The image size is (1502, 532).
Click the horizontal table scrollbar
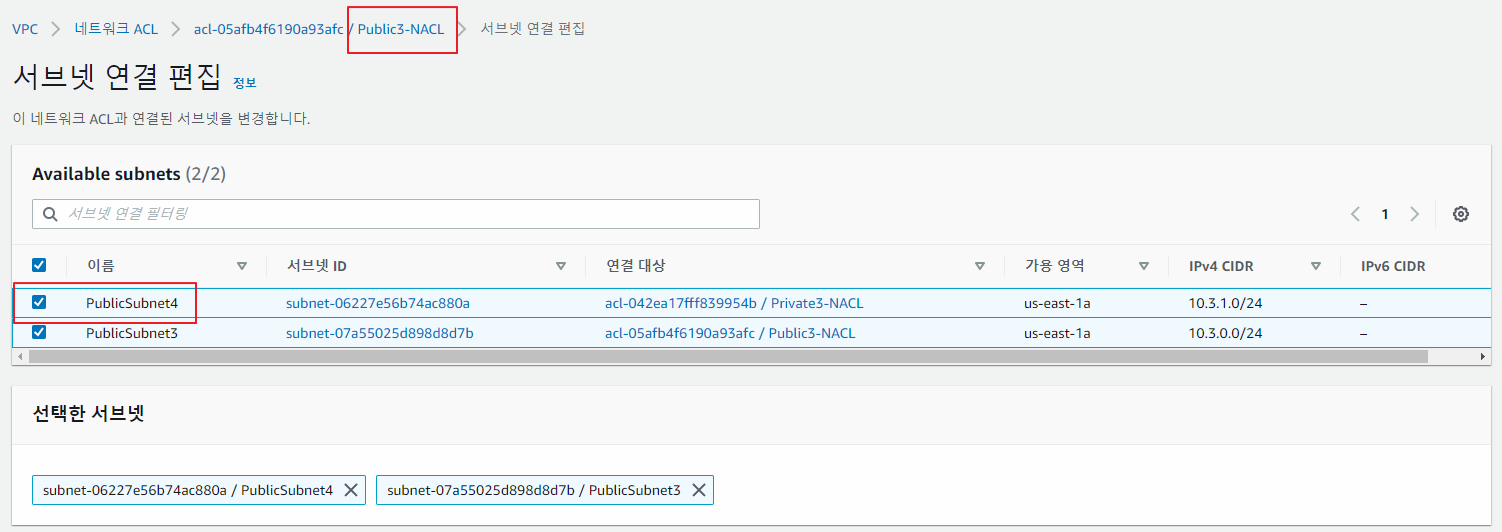coord(727,356)
